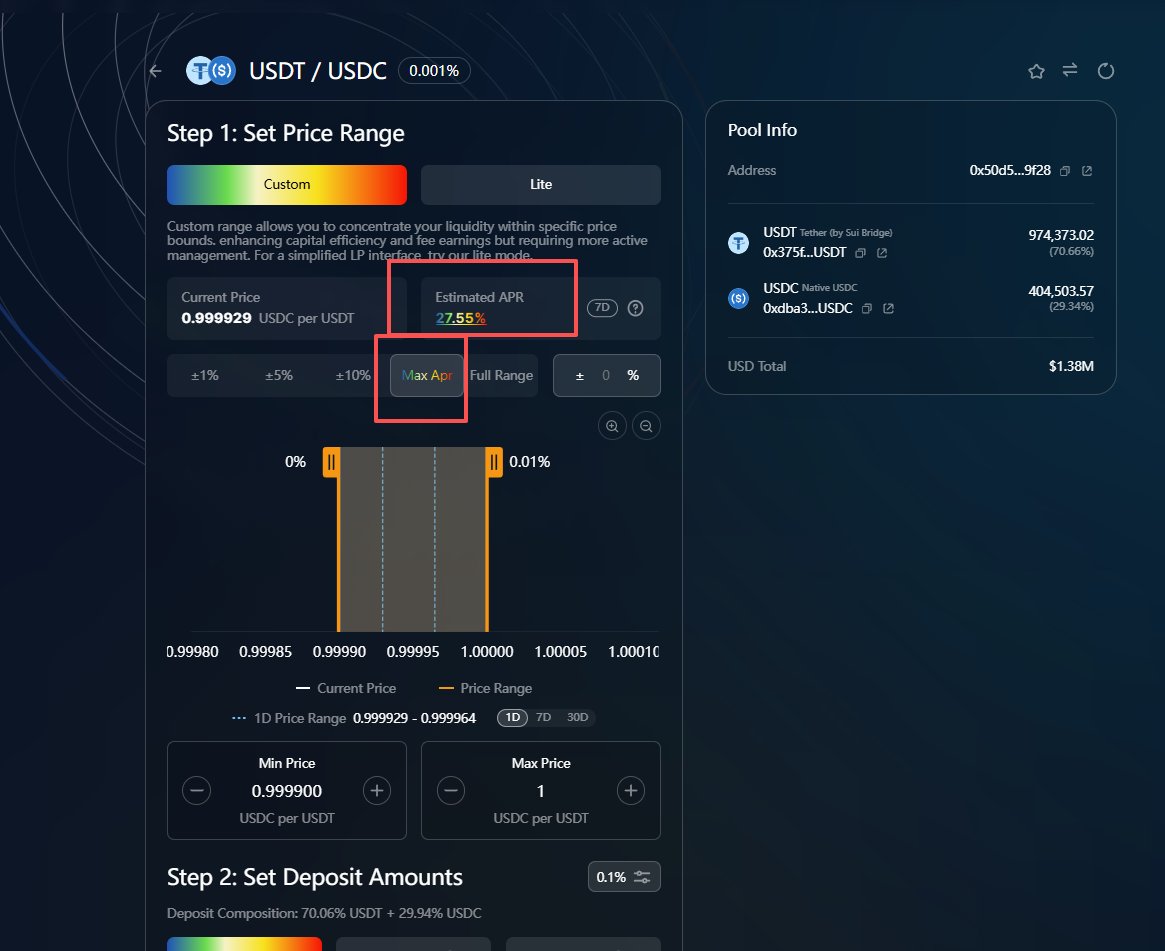Select the ±1% range preset
The image size is (1165, 951).
coord(204,375)
